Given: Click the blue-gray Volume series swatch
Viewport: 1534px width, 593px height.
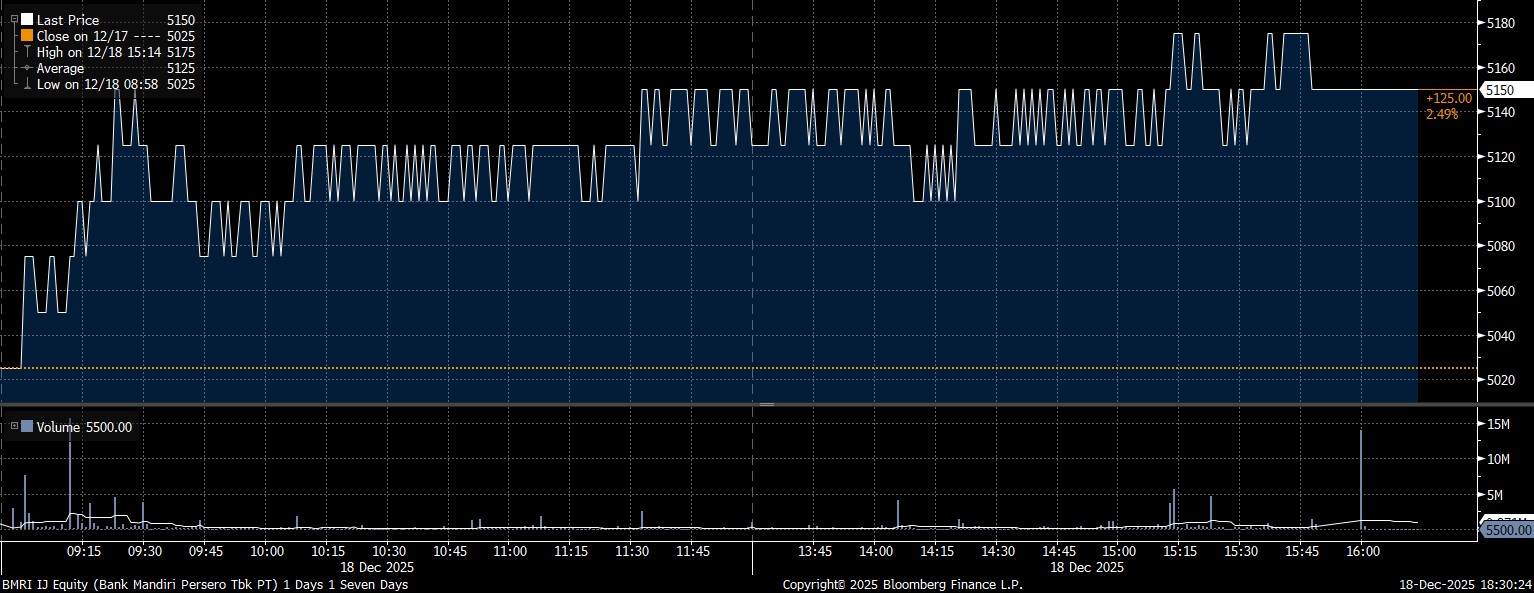Looking at the screenshot, I should click(27, 427).
